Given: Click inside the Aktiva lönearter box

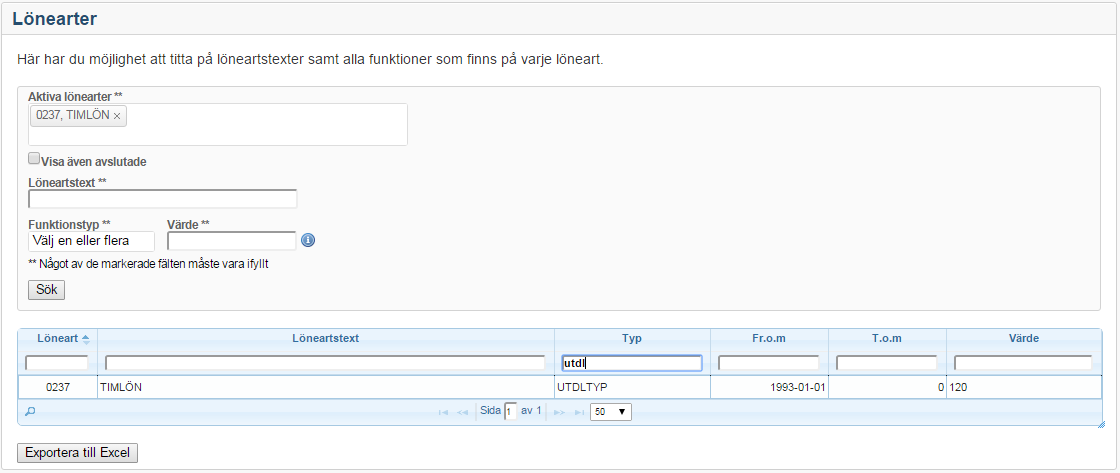Looking at the screenshot, I should (x=218, y=125).
